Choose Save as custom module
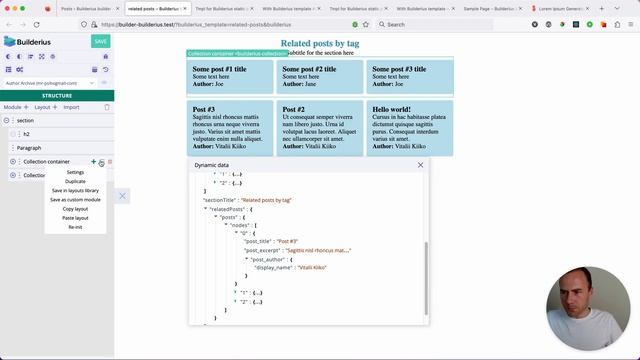Screen dimensions: 640x360 [x=75, y=200]
